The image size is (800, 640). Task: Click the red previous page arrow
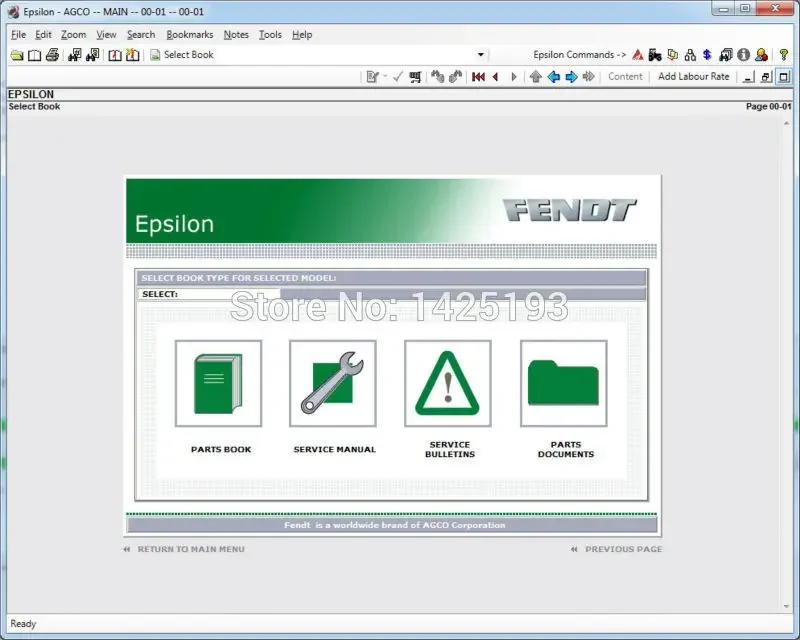(495, 77)
